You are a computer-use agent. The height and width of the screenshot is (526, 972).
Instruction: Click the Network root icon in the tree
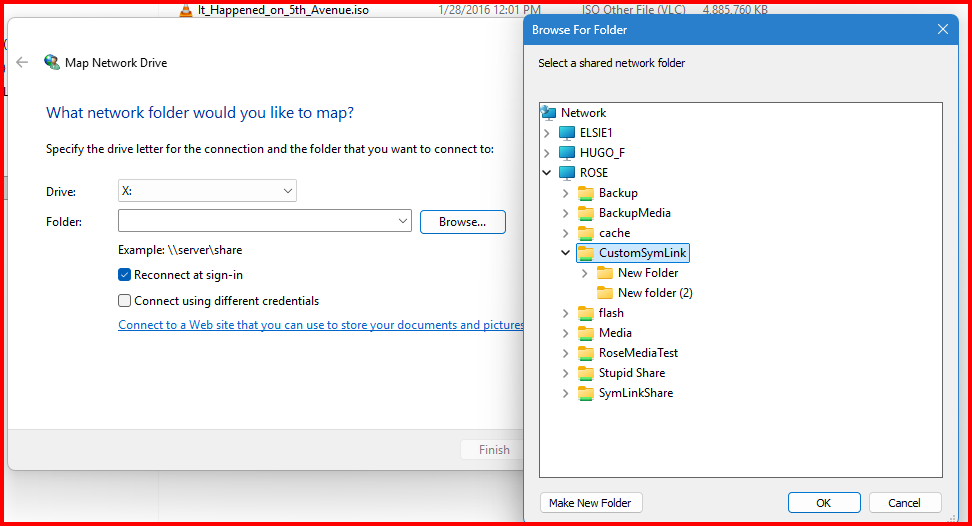549,113
